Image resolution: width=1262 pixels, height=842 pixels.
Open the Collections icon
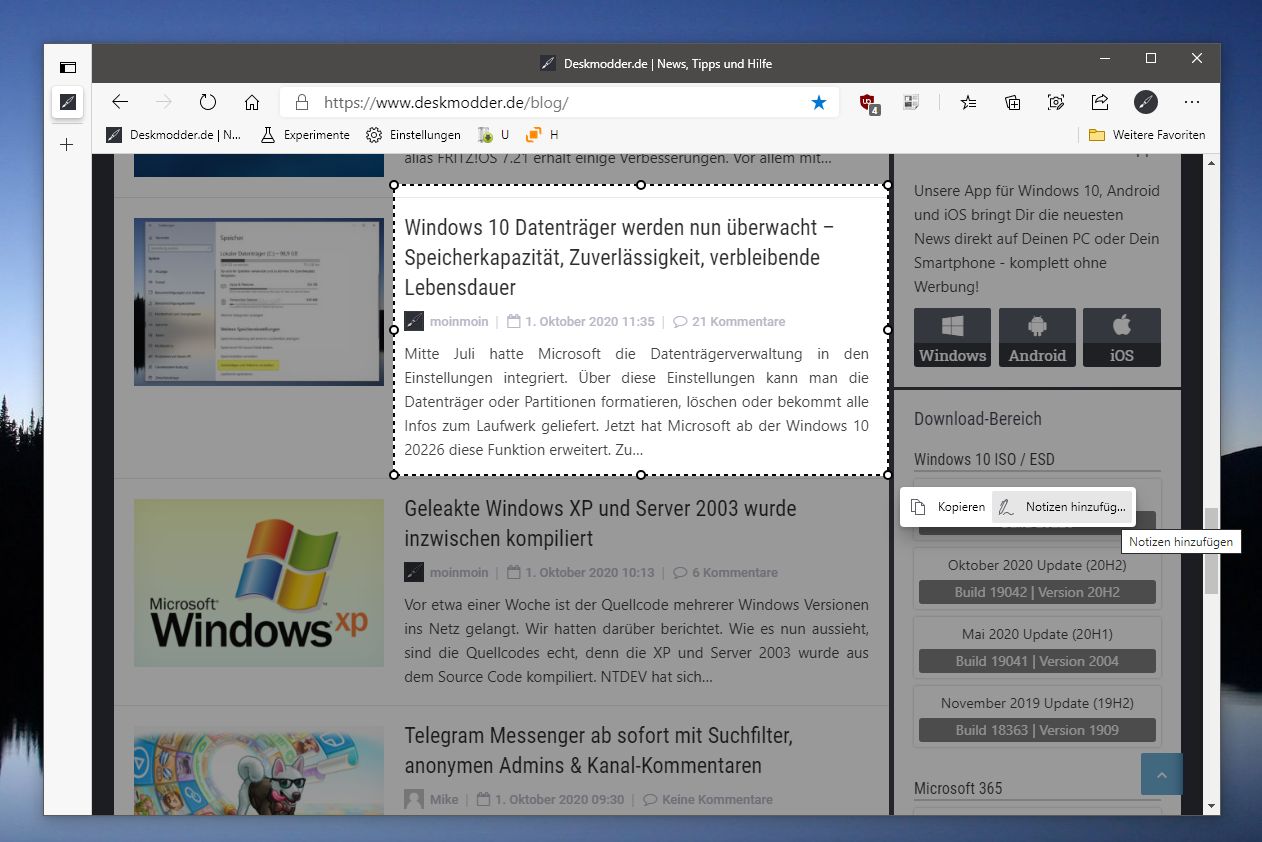pyautogui.click(x=1013, y=102)
